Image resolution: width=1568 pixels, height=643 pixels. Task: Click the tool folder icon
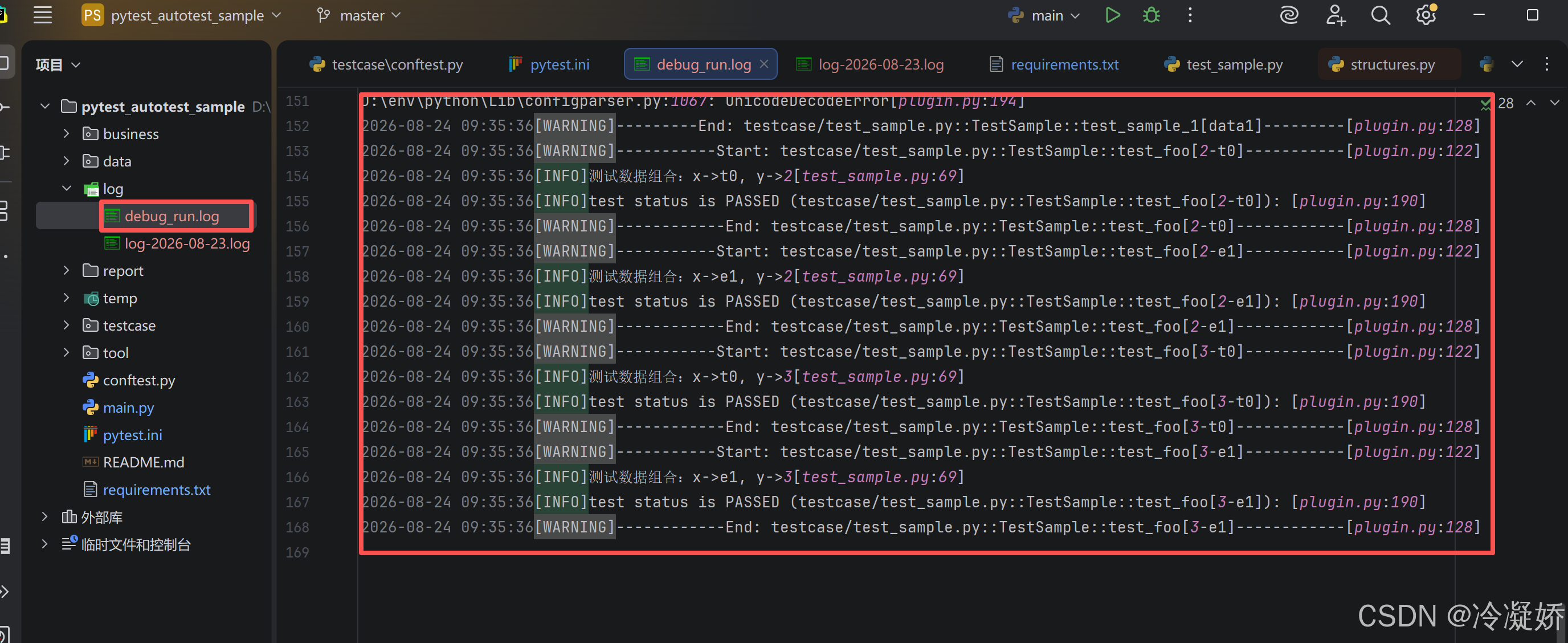point(90,352)
